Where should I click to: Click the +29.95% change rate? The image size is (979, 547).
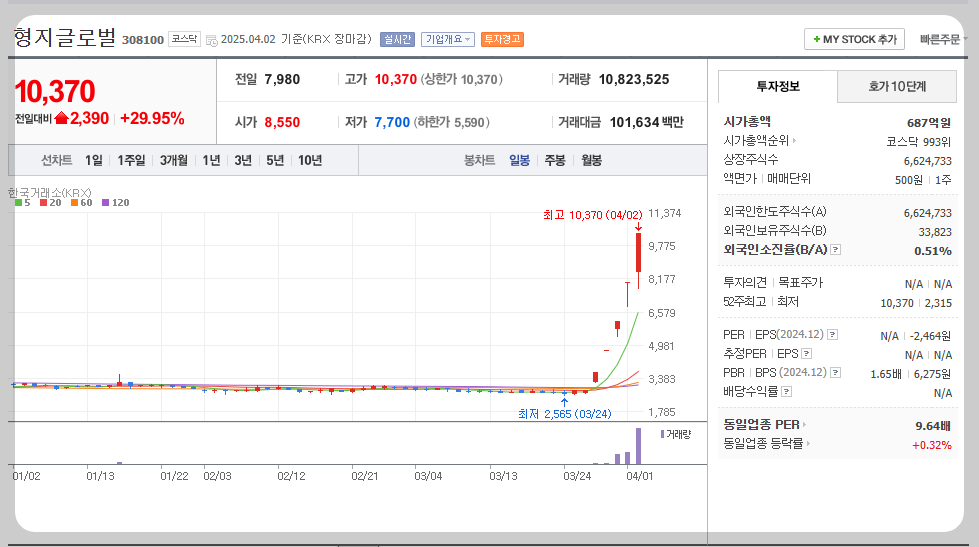(x=152, y=119)
